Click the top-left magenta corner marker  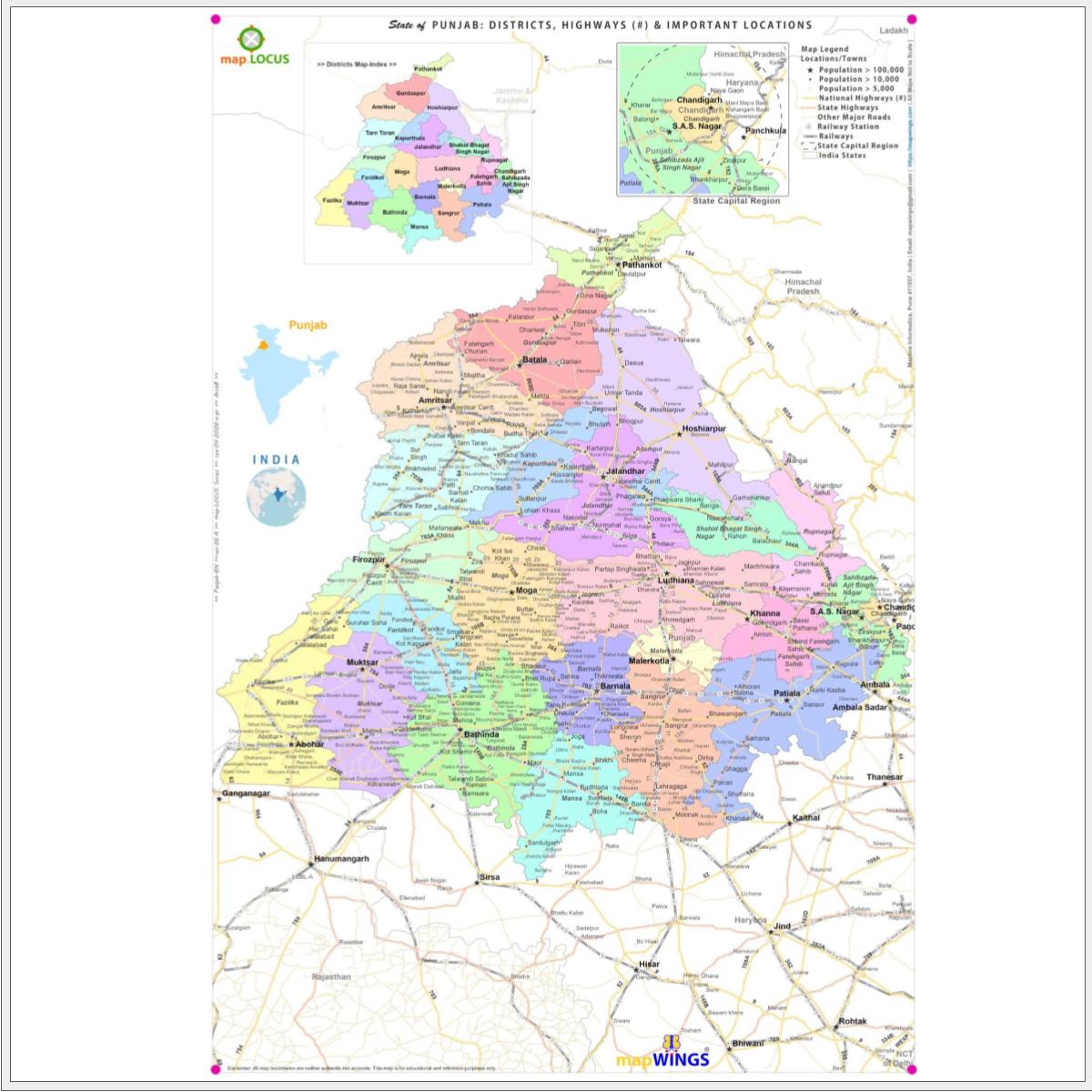(216, 19)
